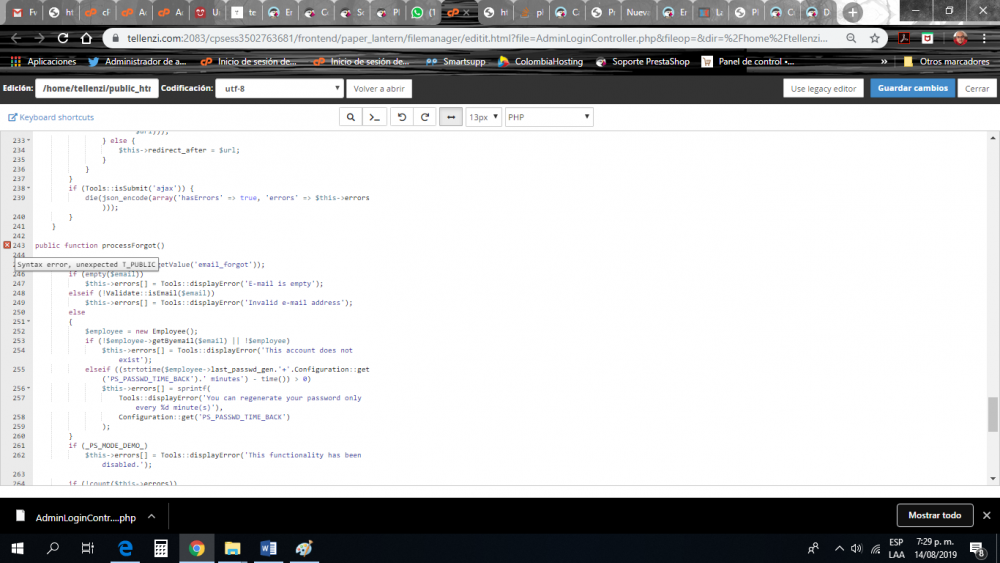Open the Windows Start menu

pos(17,548)
